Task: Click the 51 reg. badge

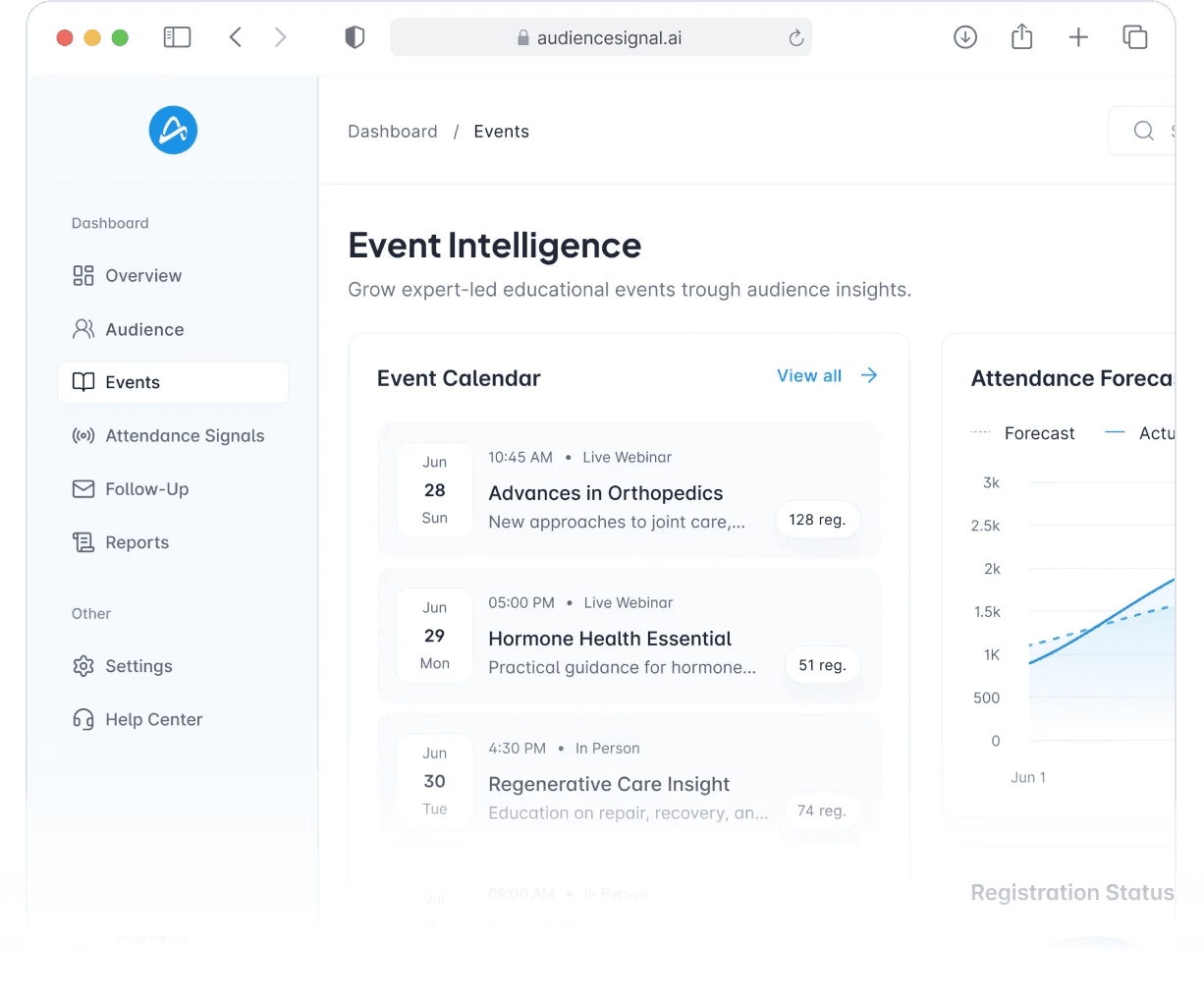Action: [822, 665]
